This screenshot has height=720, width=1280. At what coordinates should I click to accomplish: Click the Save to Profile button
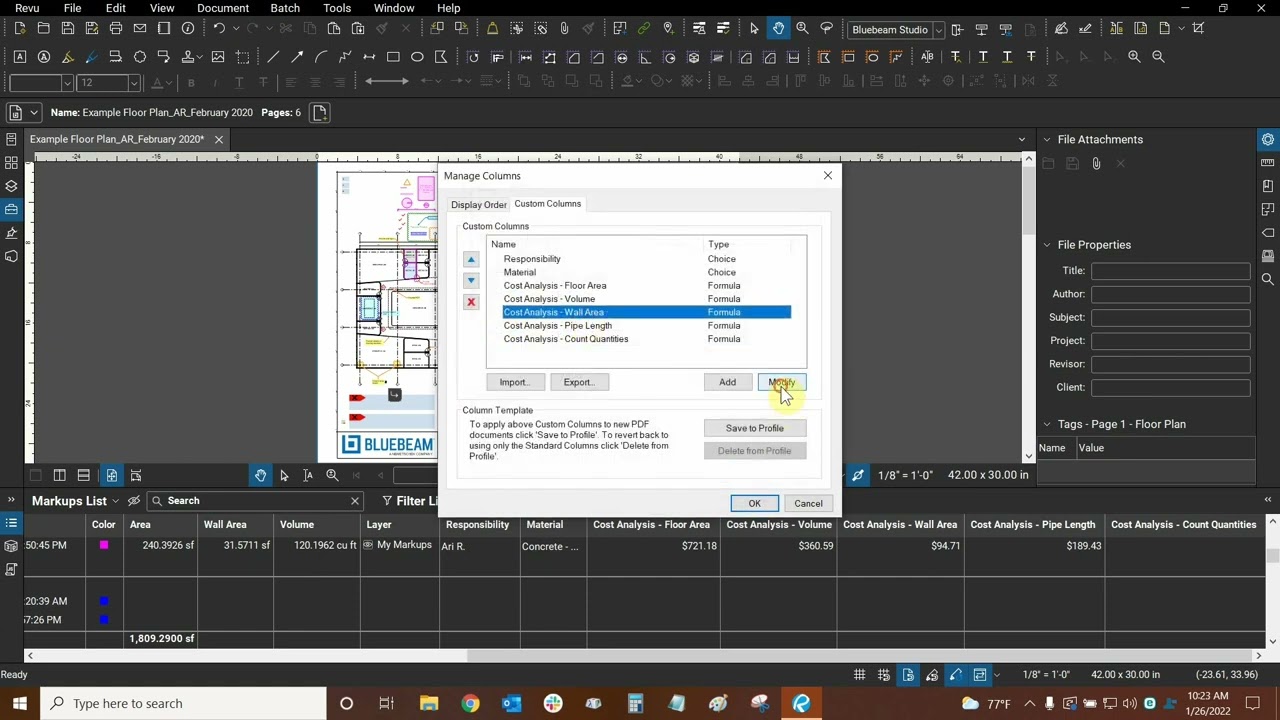(x=754, y=428)
